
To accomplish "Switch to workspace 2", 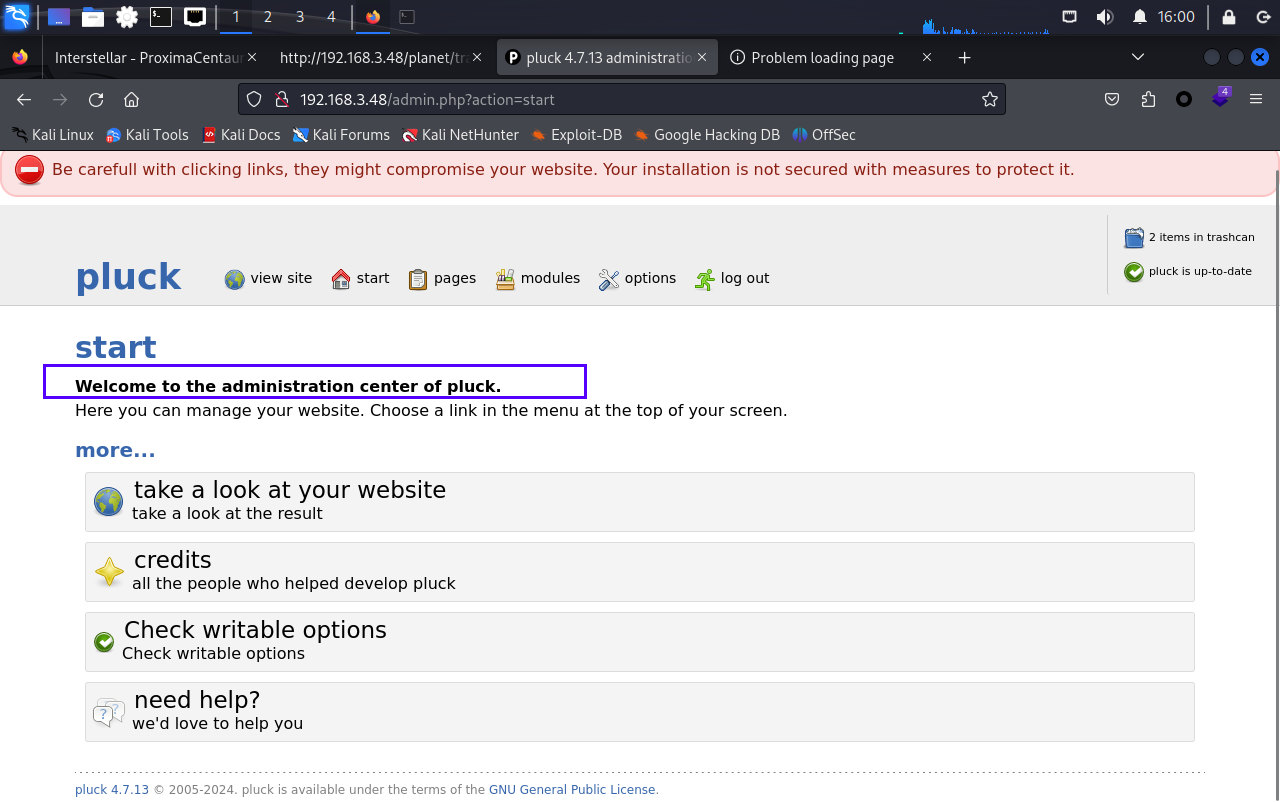I will [268, 16].
